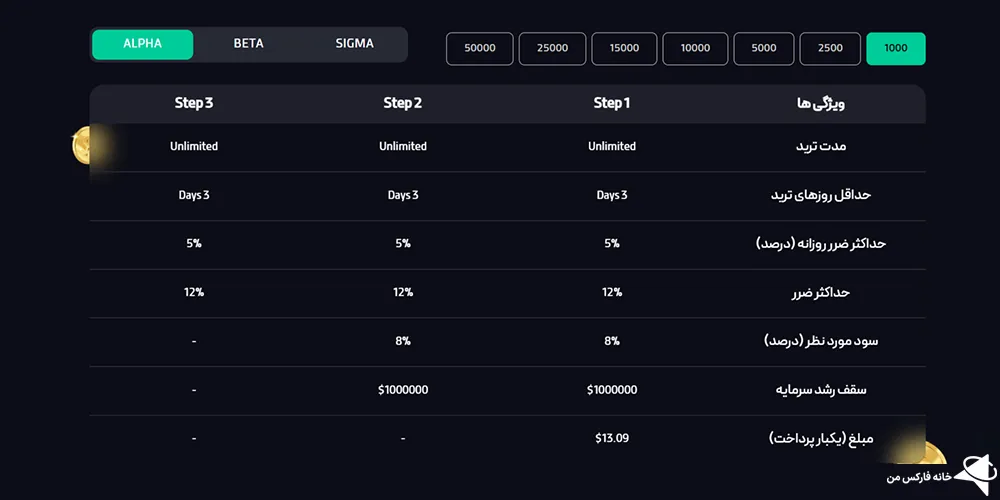The image size is (1000, 500).
Task: Switch to the BETA plan tab
Action: point(248,45)
